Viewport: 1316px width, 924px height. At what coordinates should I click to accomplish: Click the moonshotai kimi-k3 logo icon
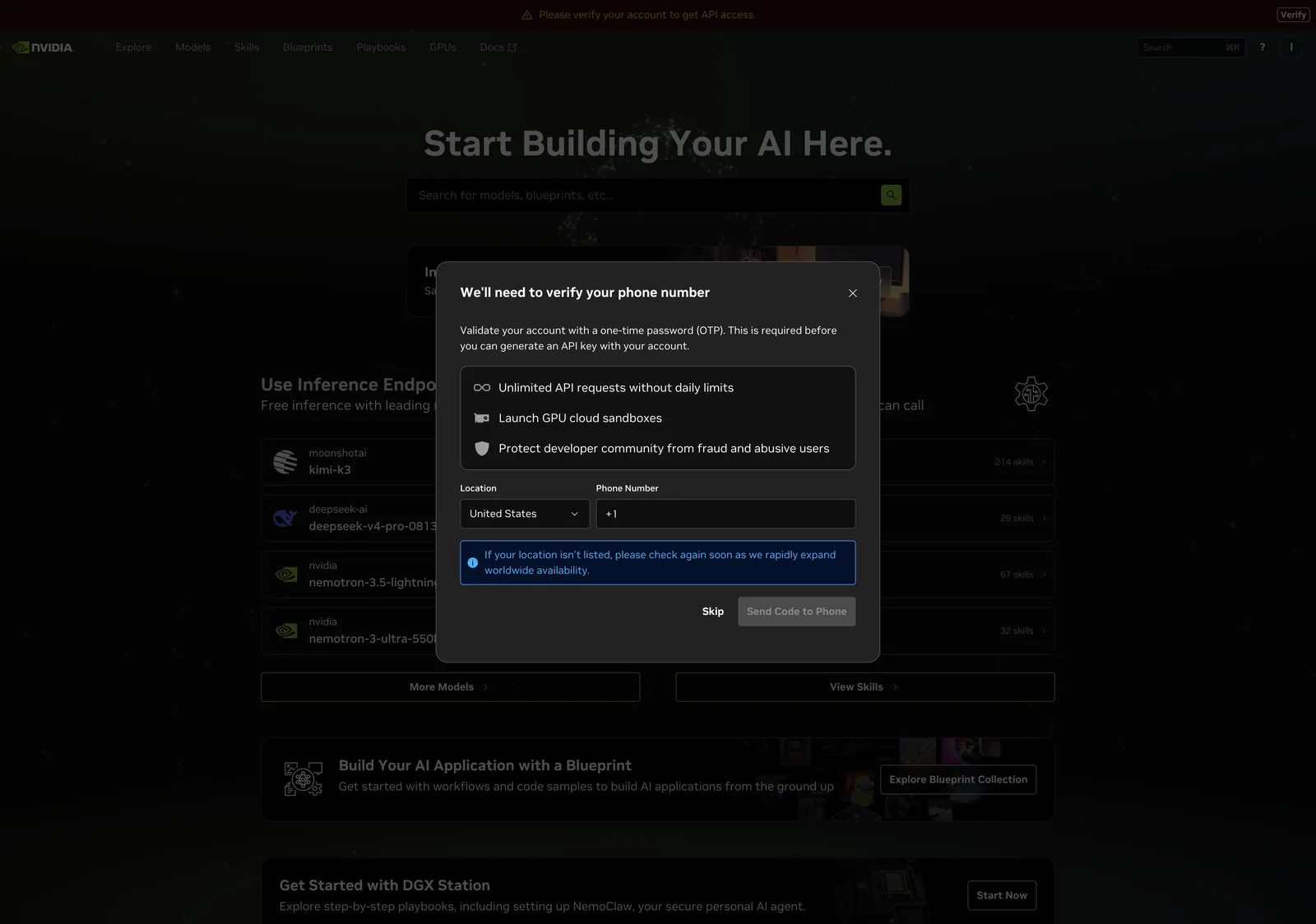pos(285,462)
